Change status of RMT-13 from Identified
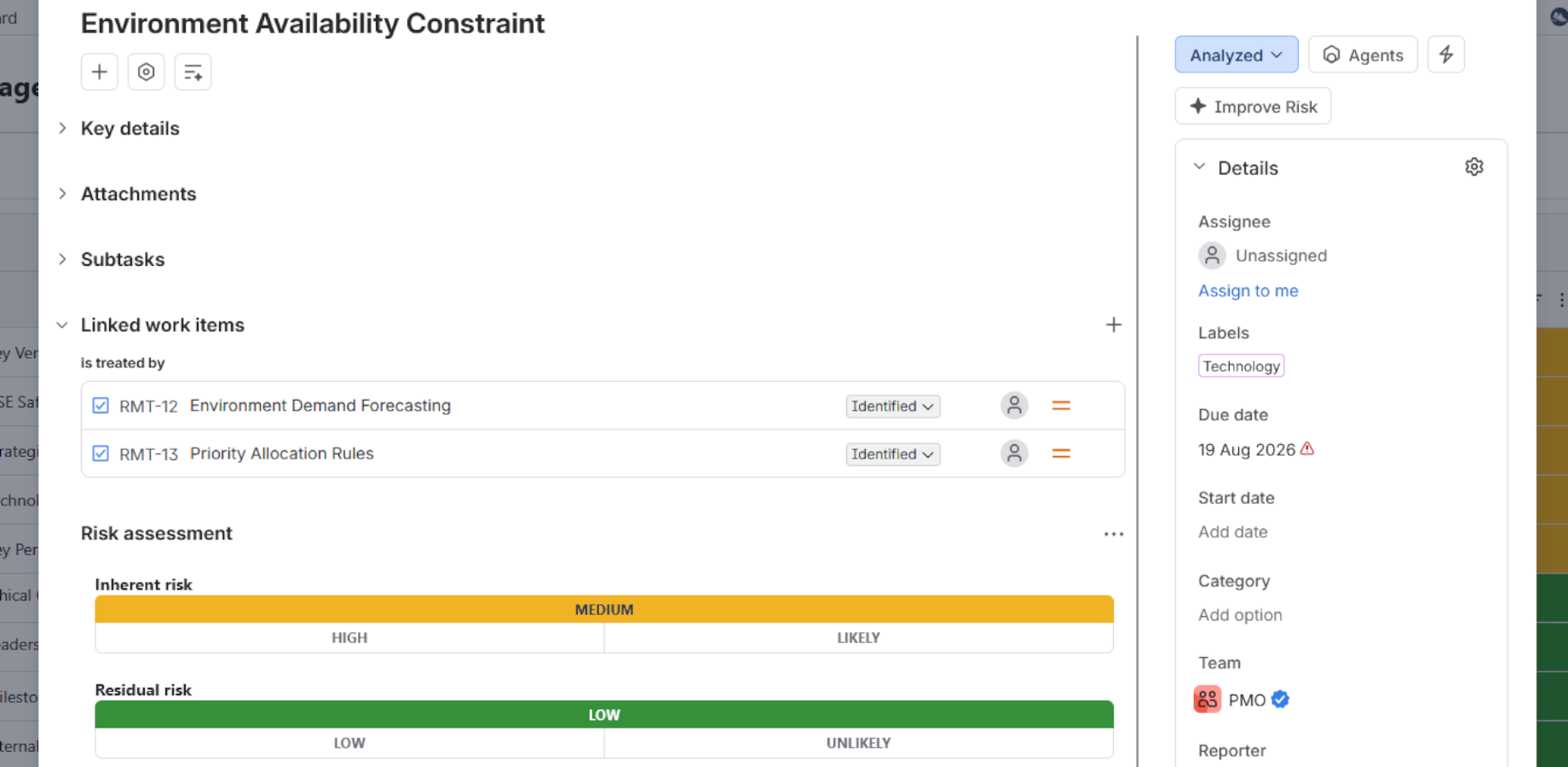The height and width of the screenshot is (767, 1568). coord(893,454)
